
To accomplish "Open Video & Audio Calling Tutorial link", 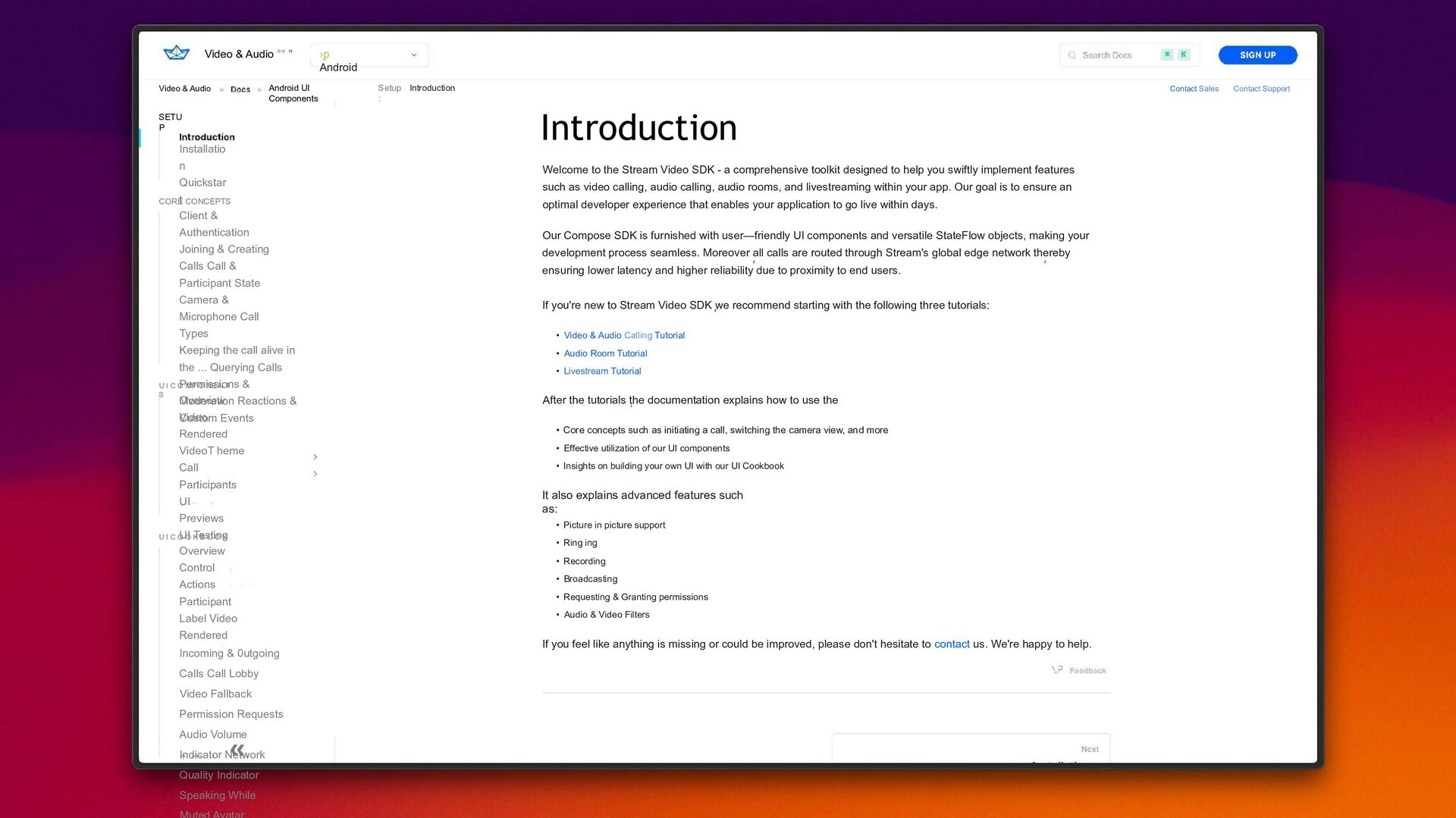I will 624,335.
